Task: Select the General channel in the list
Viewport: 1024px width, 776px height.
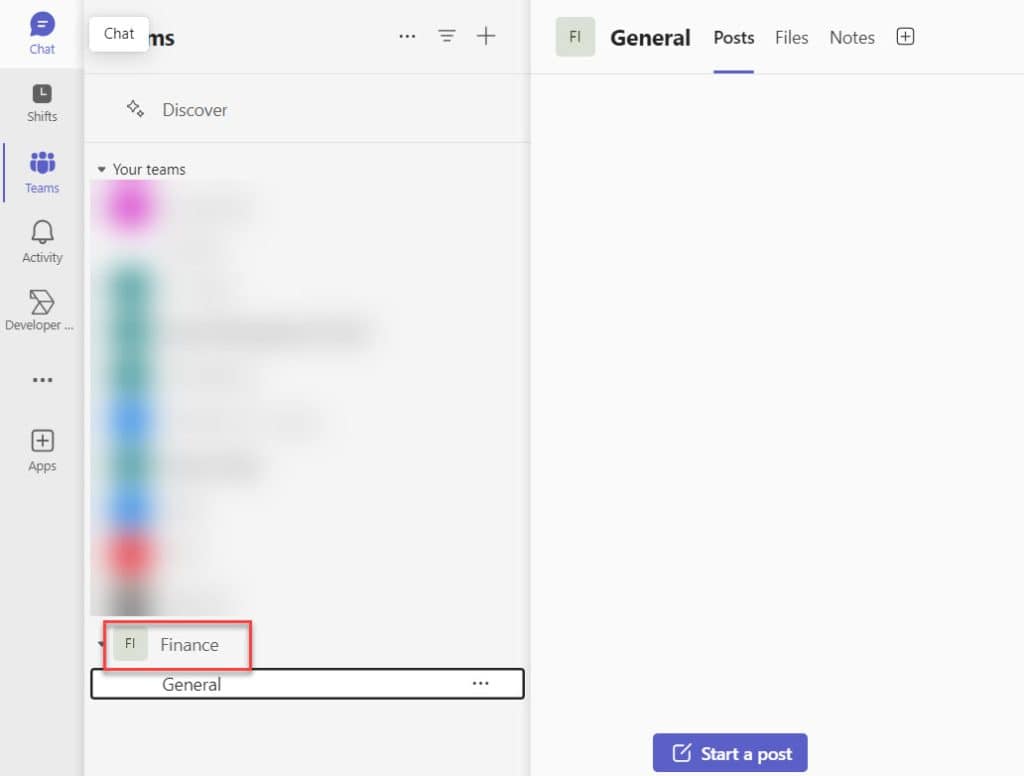Action: tap(307, 684)
